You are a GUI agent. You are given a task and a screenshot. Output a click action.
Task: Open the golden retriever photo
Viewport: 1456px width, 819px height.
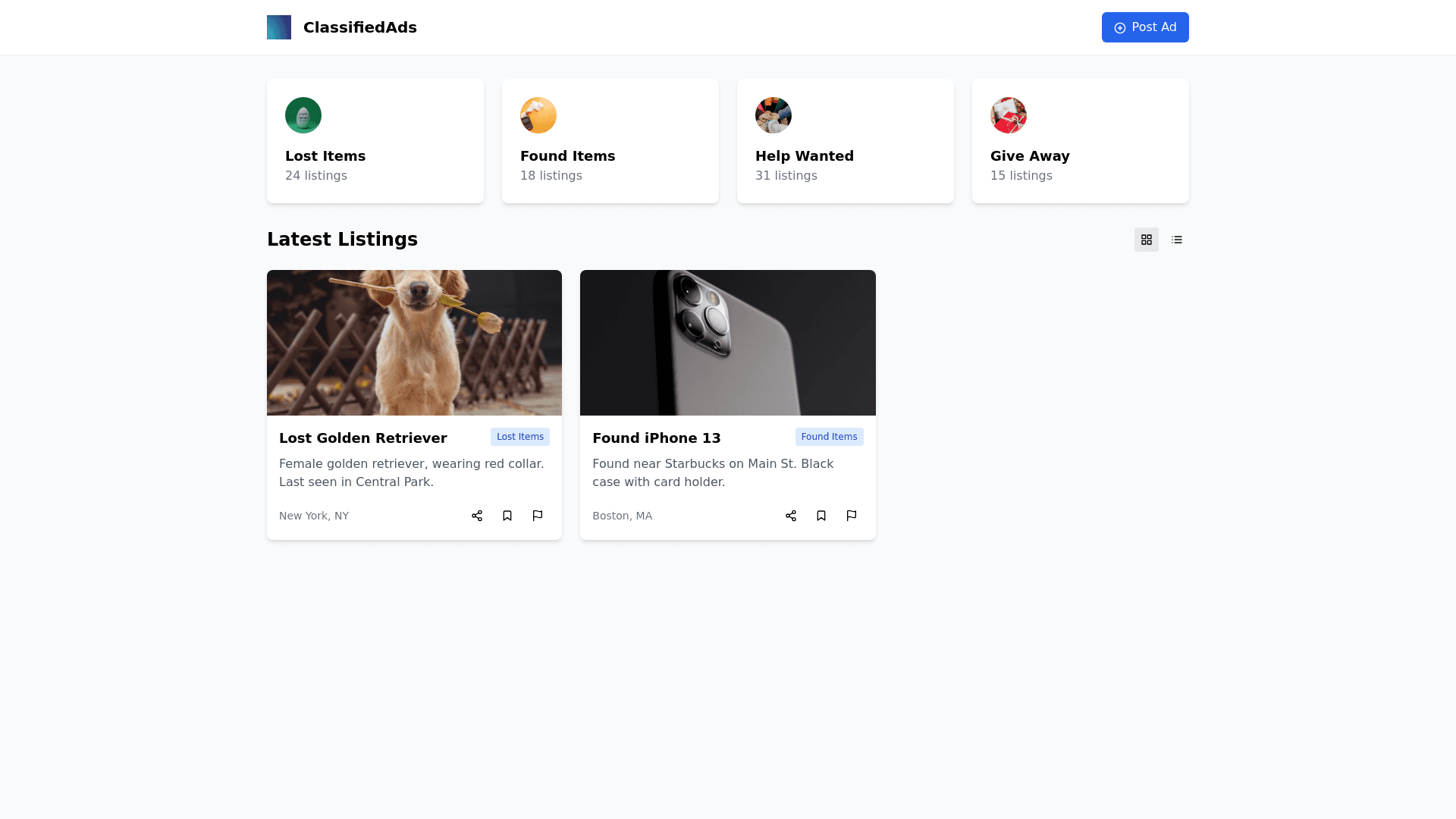tap(414, 343)
